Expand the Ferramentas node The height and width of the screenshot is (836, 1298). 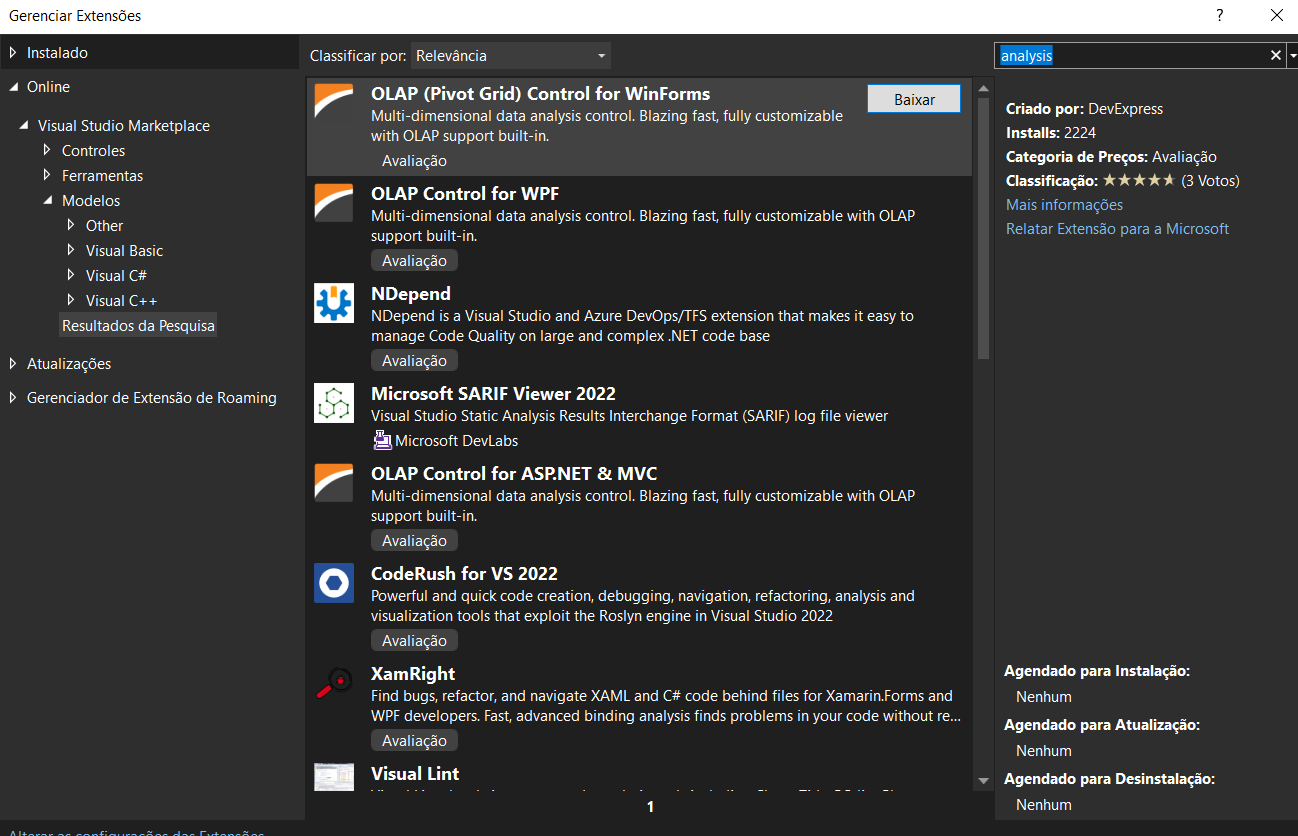point(47,176)
